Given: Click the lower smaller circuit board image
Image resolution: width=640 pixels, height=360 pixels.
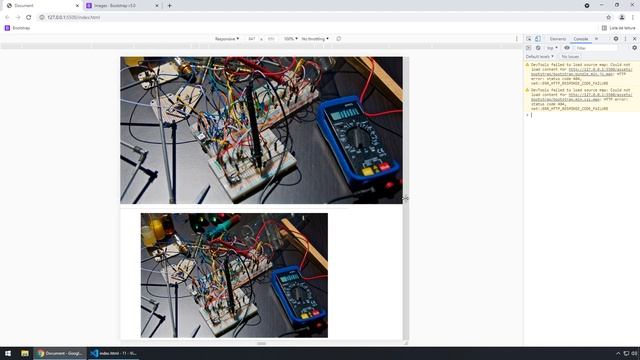Looking at the screenshot, I should click(234, 275).
